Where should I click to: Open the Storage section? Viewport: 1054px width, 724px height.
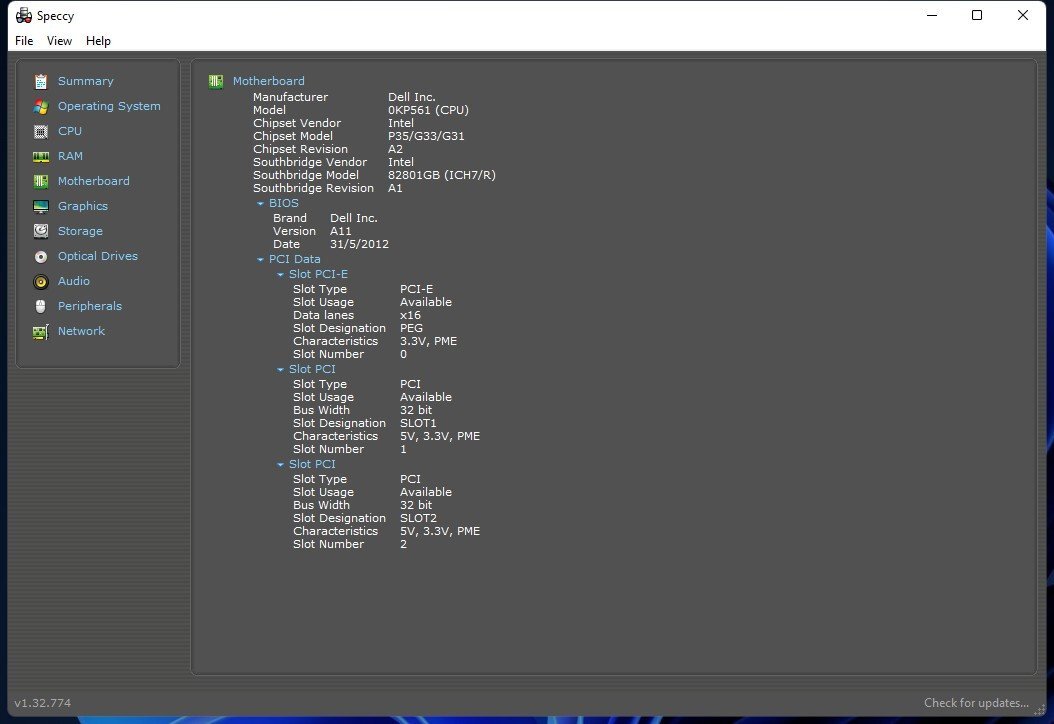pyautogui.click(x=80, y=231)
